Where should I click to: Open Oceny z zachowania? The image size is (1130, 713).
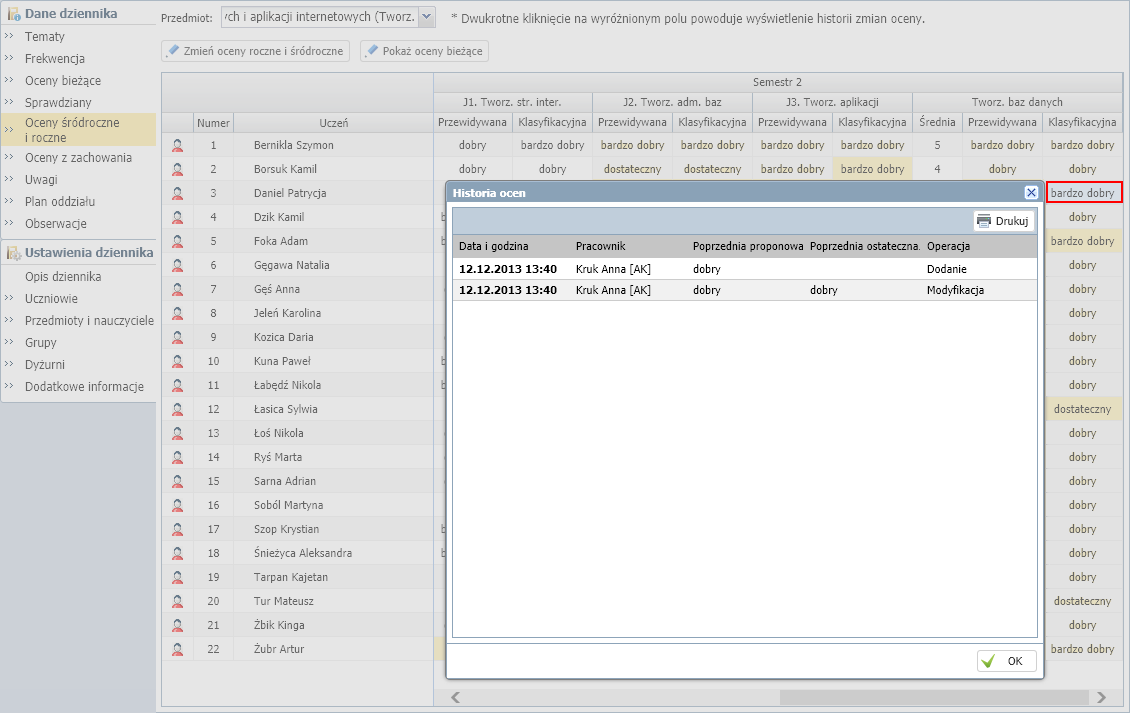click(x=78, y=157)
